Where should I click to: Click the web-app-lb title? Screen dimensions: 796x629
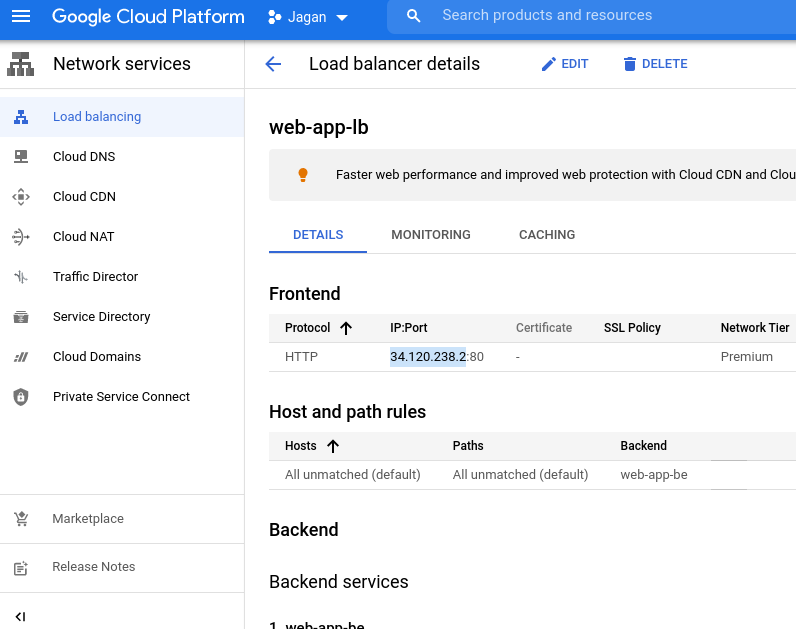tap(319, 127)
